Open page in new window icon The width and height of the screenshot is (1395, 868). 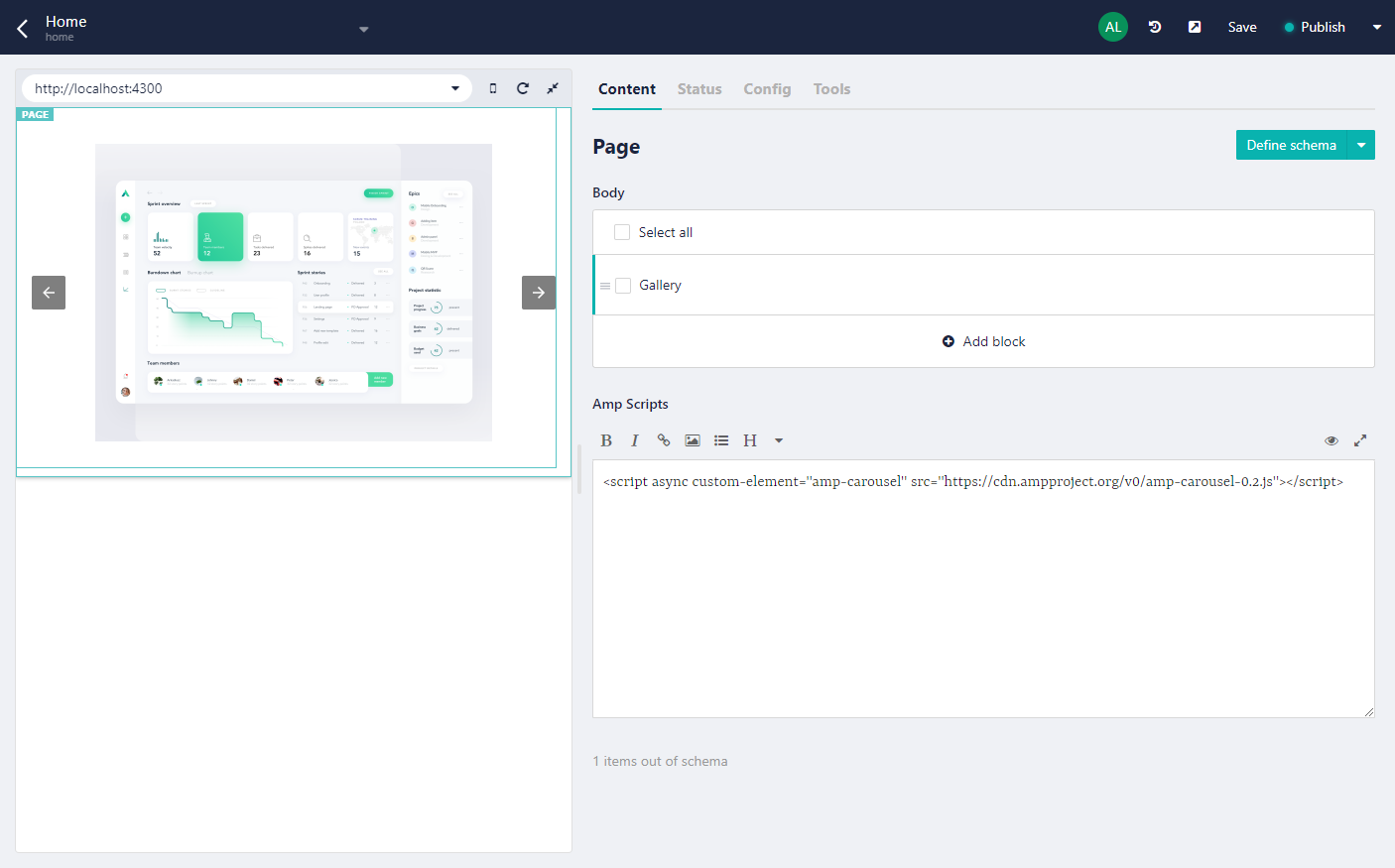coord(1195,27)
